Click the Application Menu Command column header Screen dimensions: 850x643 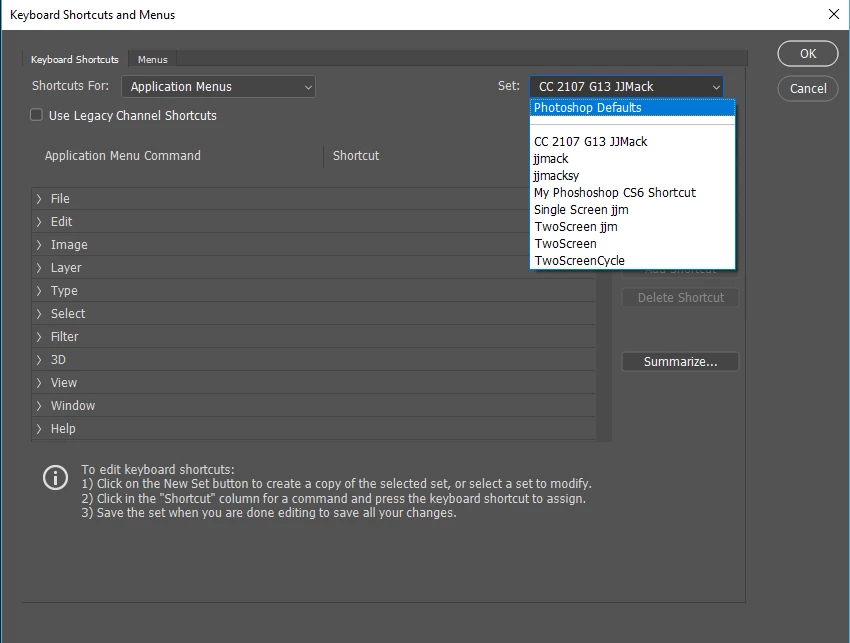123,156
